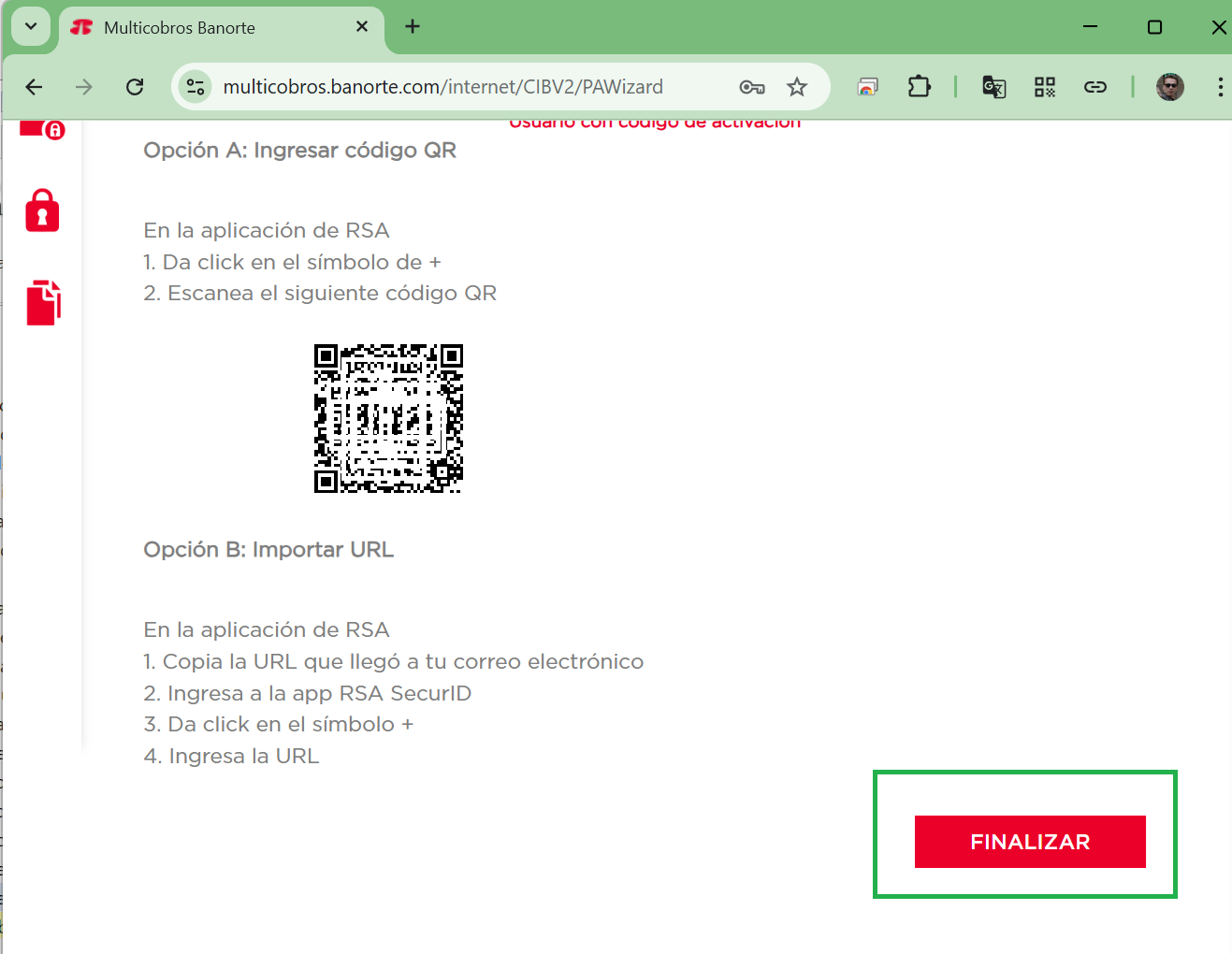Open a new browser tab
The image size is (1232, 954).
click(x=413, y=27)
